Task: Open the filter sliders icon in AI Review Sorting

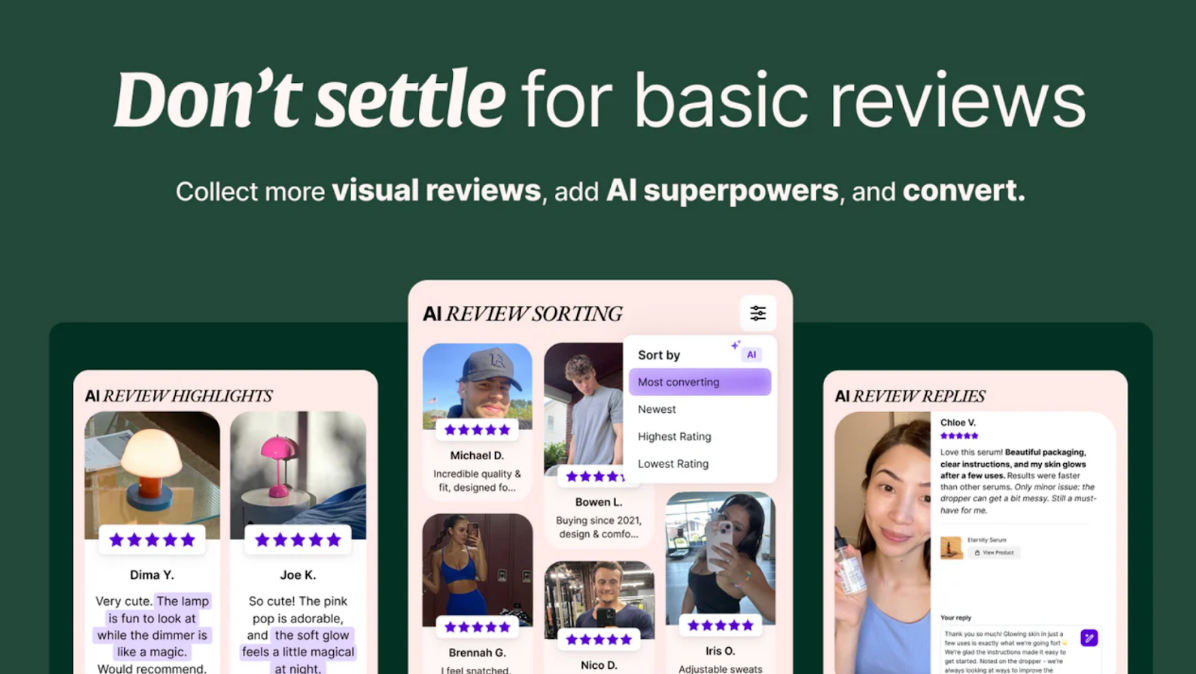Action: (x=757, y=313)
